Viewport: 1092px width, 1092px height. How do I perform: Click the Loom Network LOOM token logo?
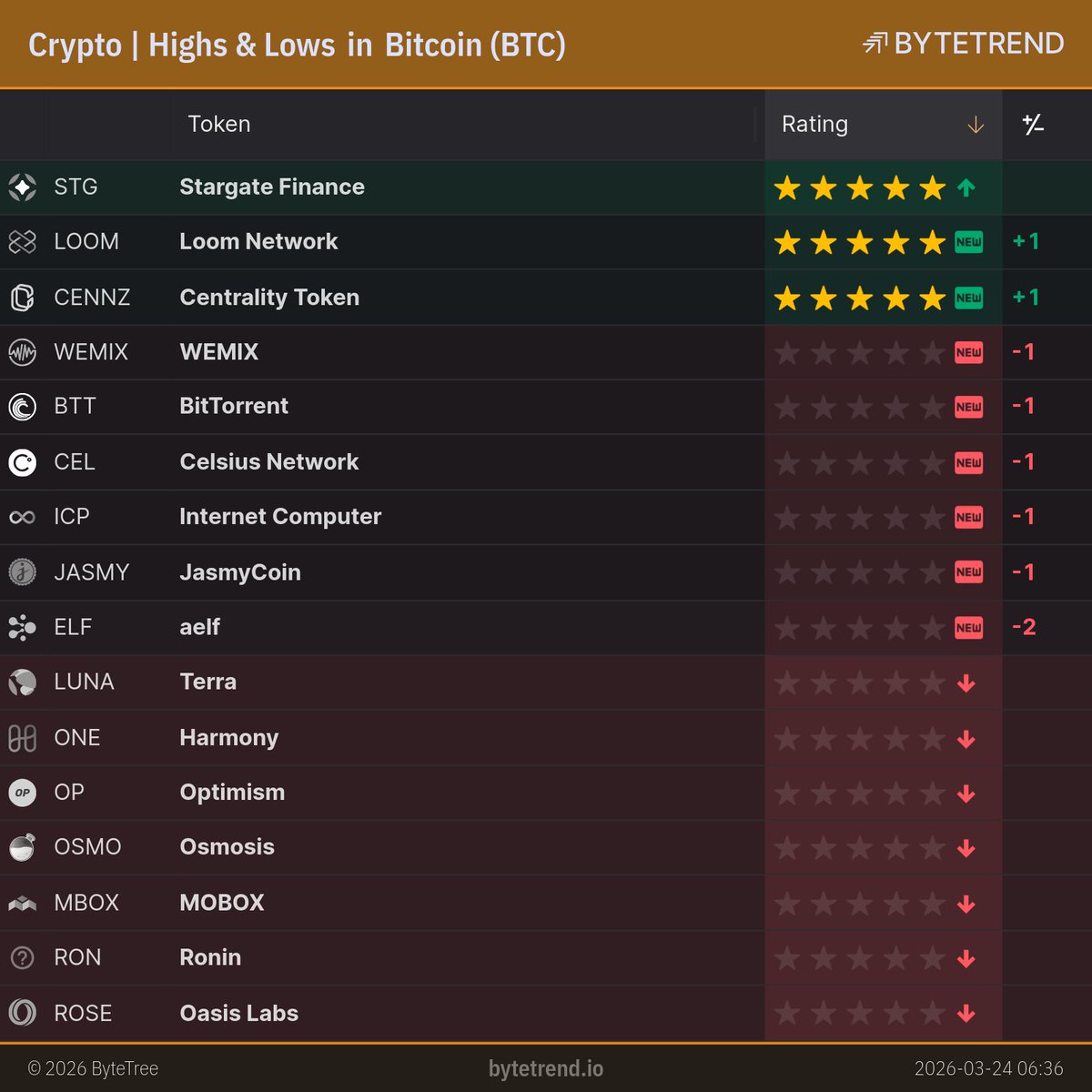pos(22,242)
